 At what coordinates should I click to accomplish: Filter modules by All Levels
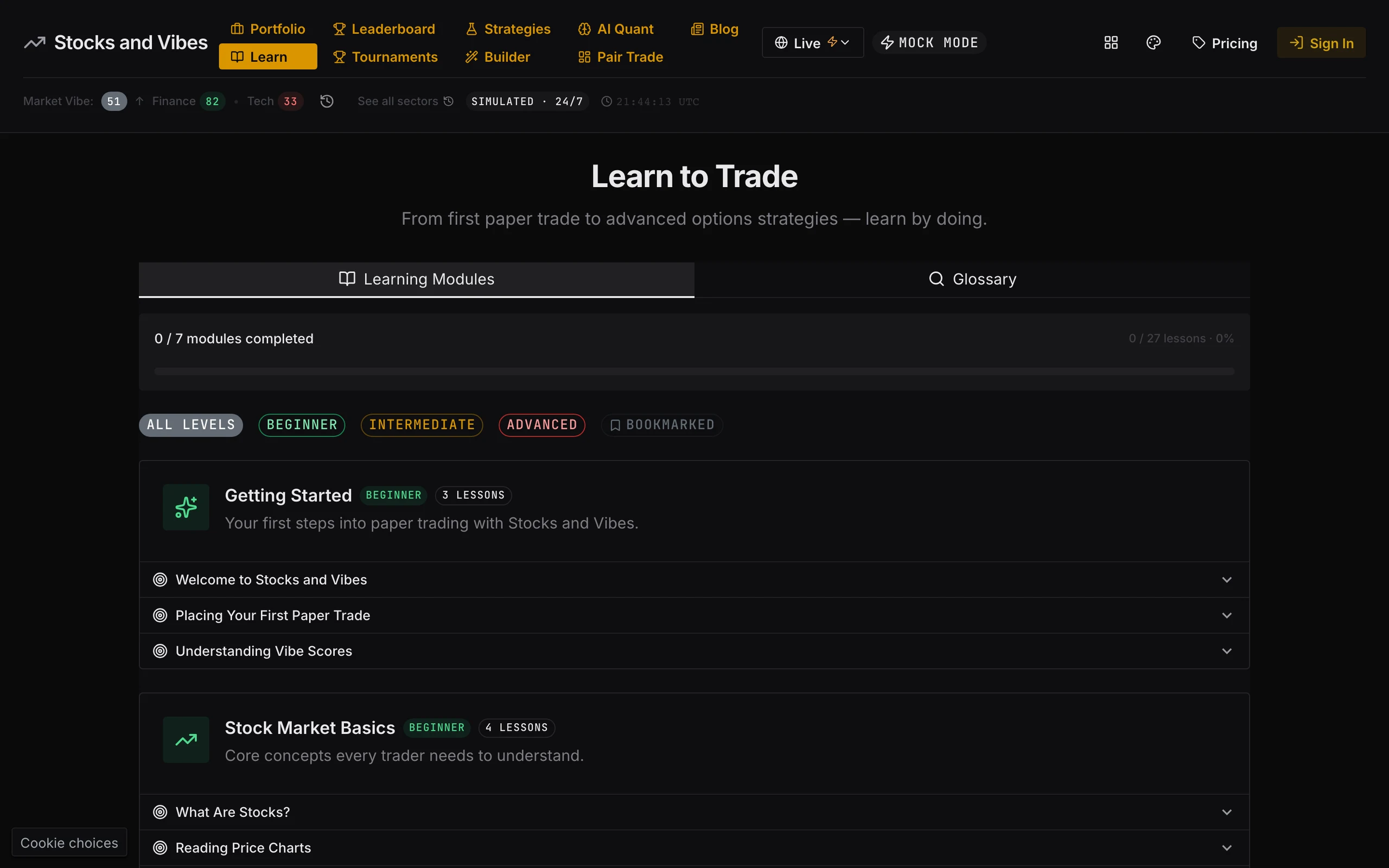tap(190, 425)
